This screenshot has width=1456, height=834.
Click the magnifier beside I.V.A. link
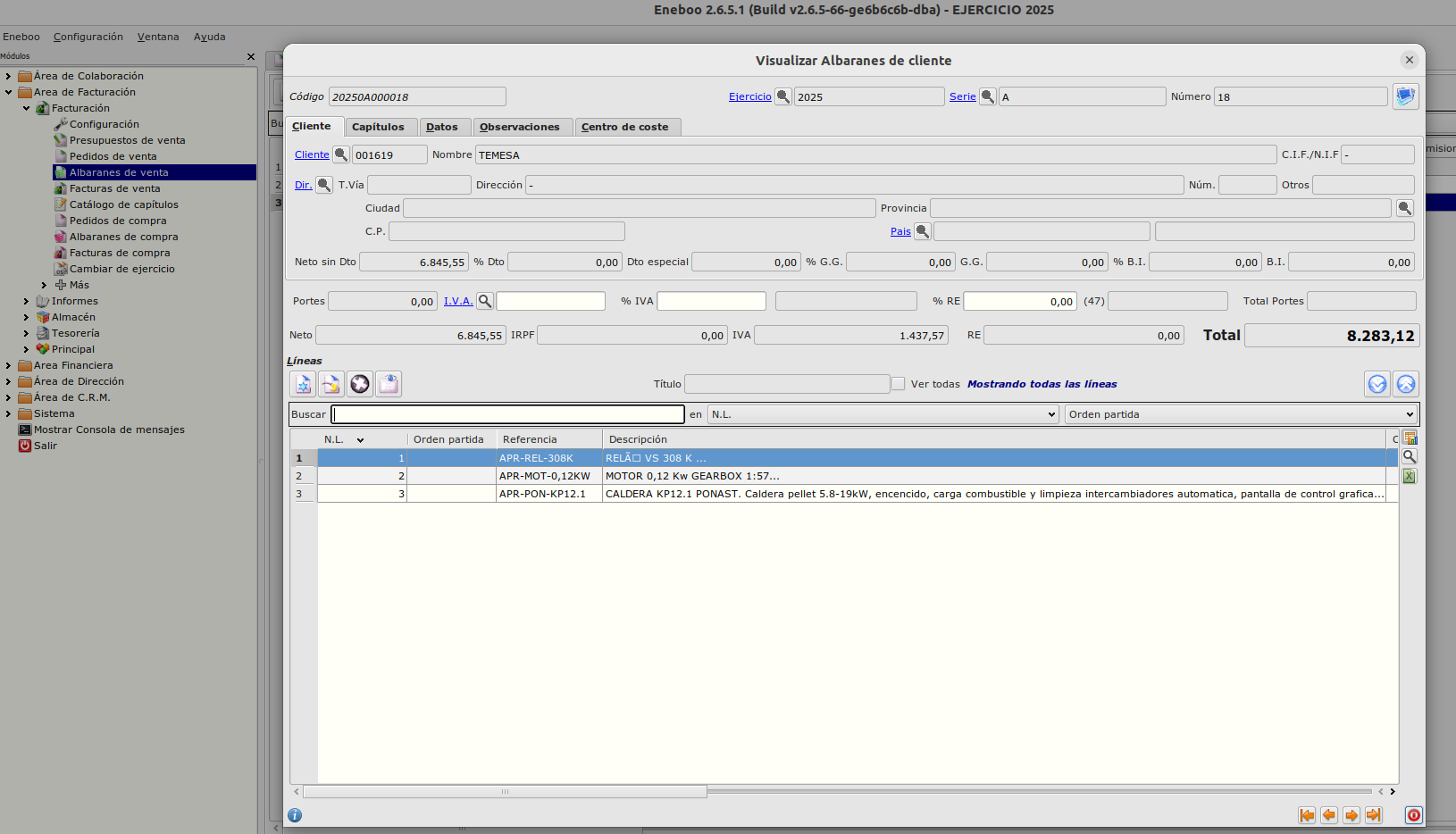[x=485, y=301]
